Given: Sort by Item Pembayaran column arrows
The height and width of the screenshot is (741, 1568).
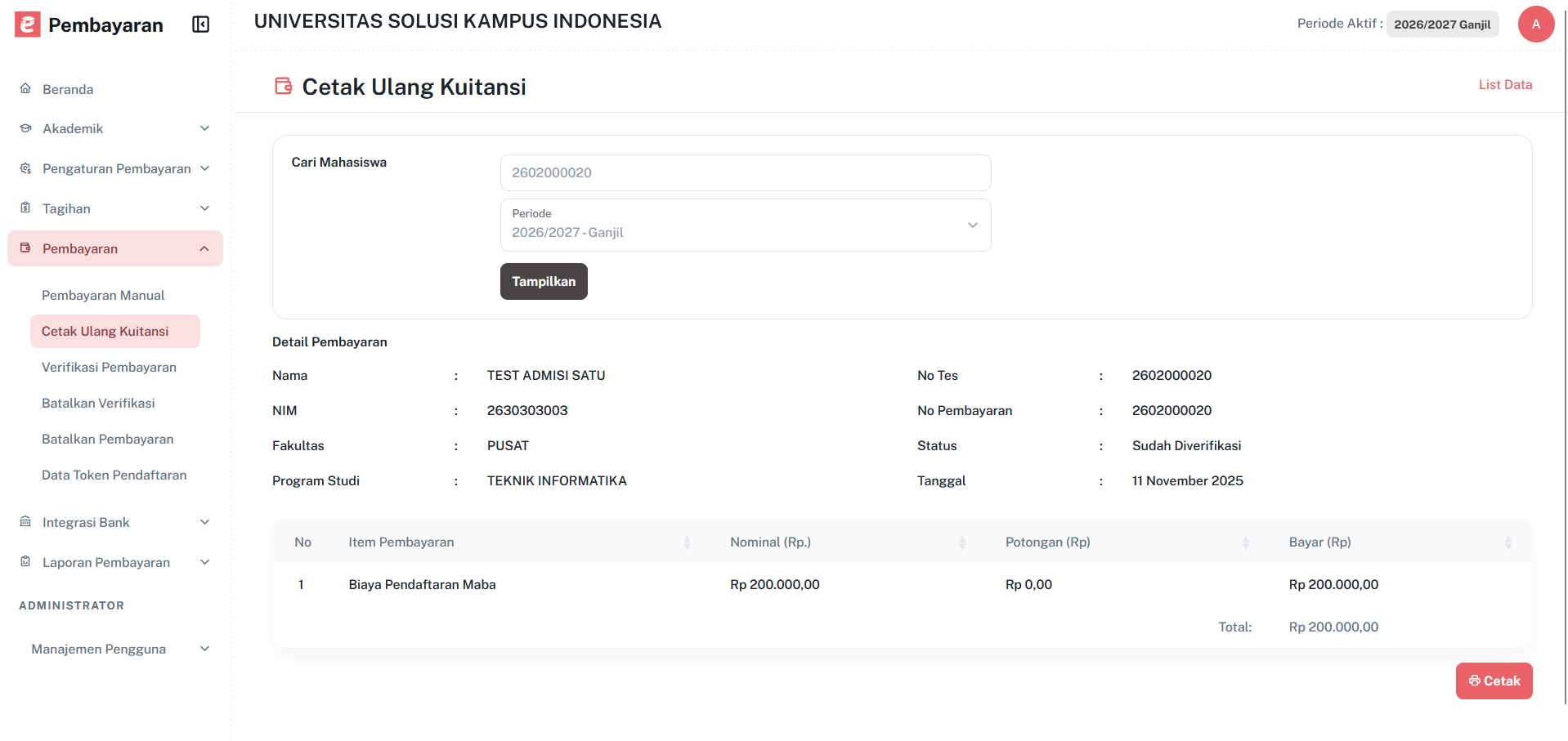Looking at the screenshot, I should coord(687,542).
